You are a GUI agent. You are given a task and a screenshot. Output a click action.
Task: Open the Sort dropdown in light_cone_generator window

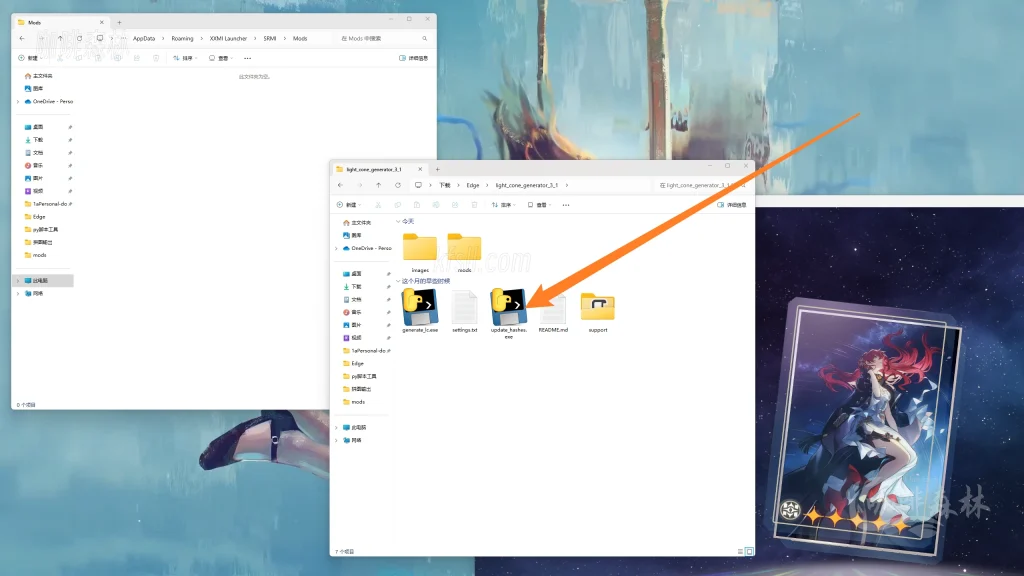[x=502, y=204]
